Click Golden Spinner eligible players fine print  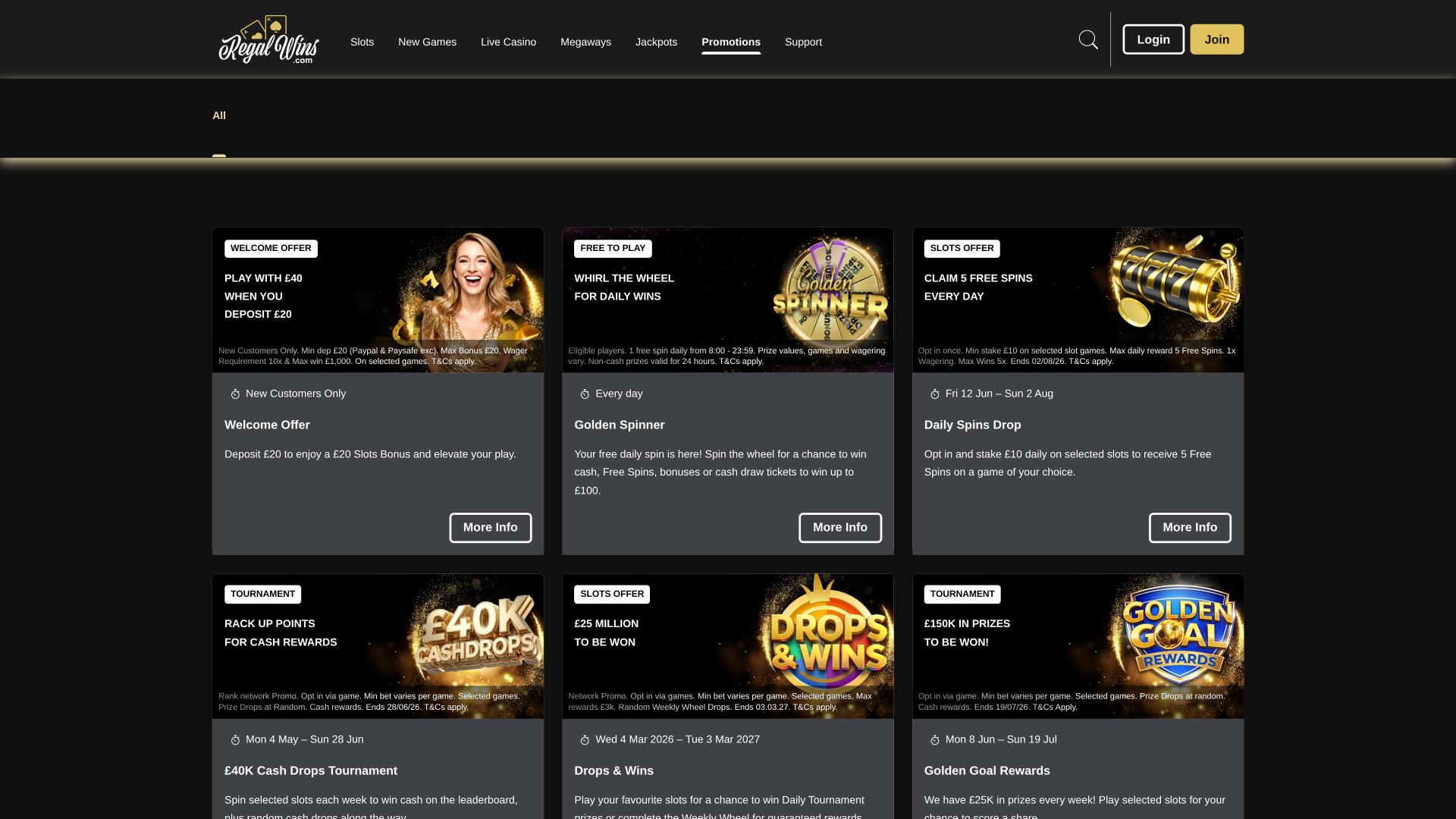(726, 356)
